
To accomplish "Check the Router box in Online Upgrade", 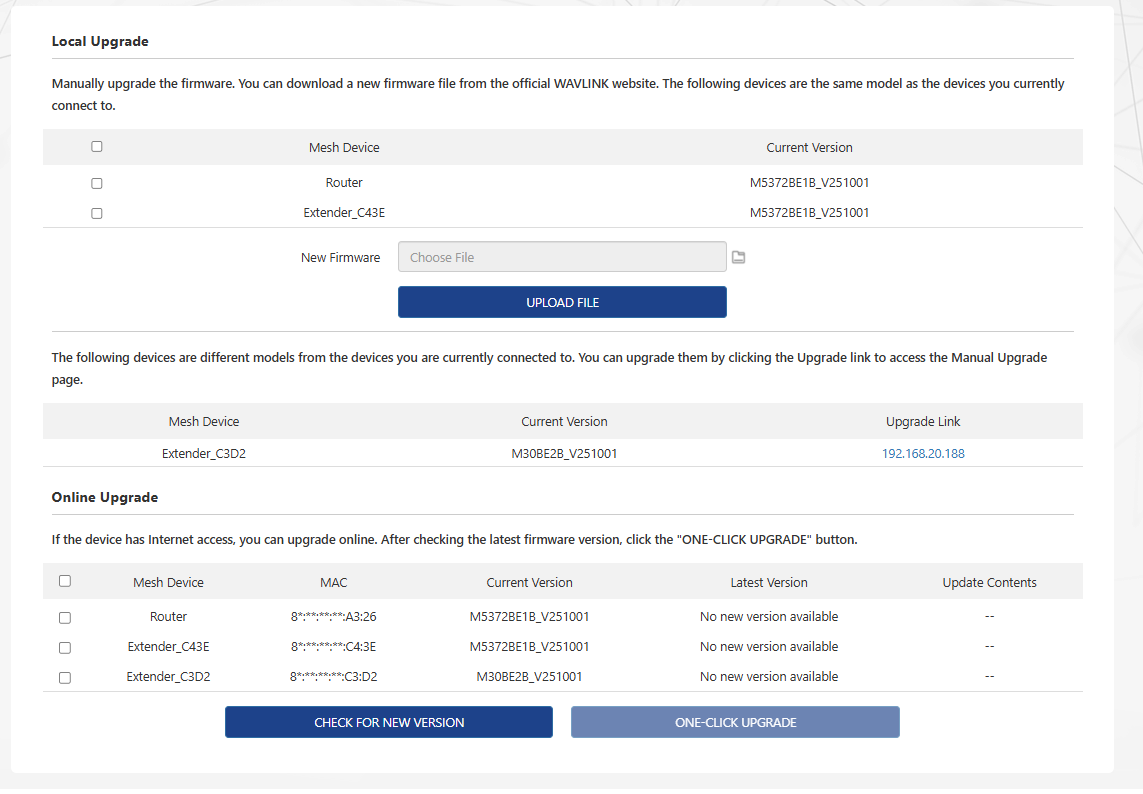I will coord(65,618).
